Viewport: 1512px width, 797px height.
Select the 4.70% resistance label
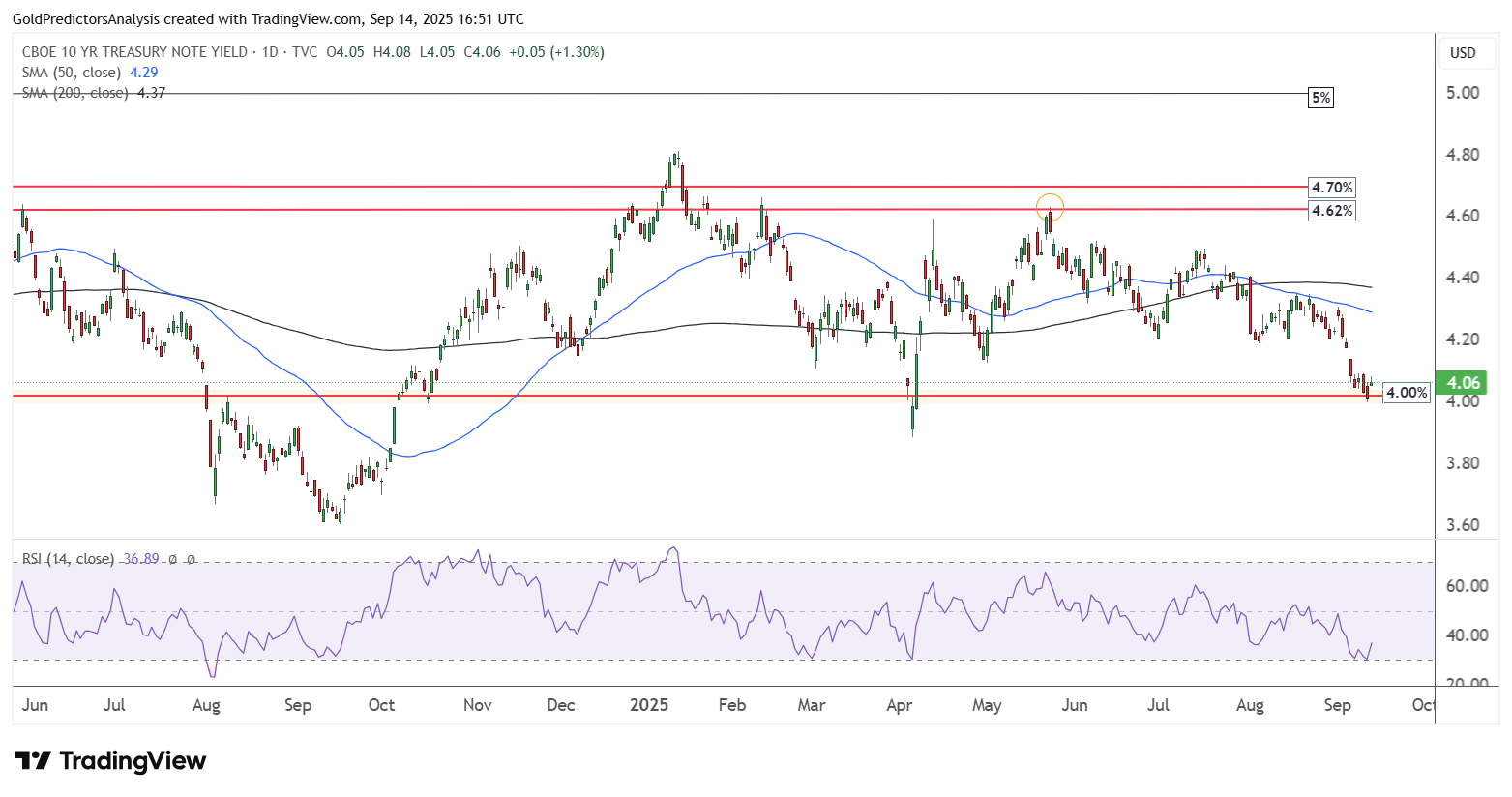[1332, 187]
